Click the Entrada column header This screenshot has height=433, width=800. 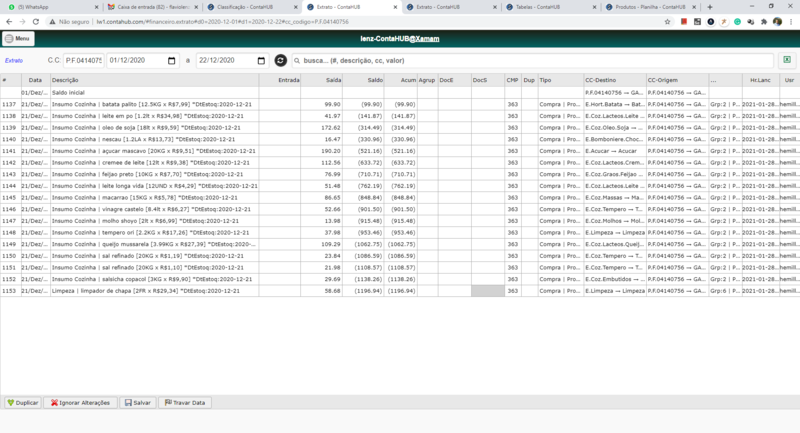[280, 80]
